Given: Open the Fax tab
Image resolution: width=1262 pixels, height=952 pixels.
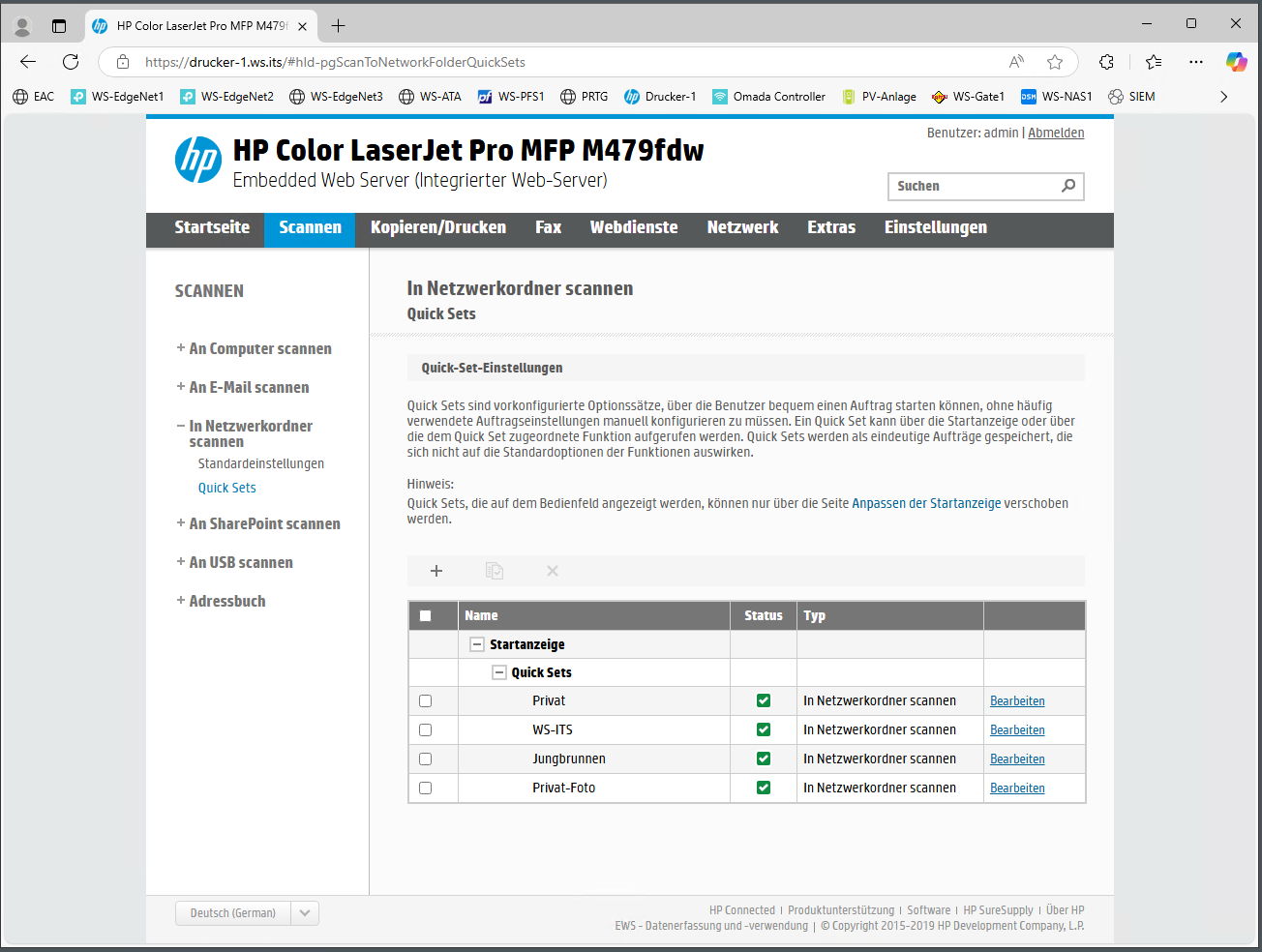Looking at the screenshot, I should (x=549, y=228).
